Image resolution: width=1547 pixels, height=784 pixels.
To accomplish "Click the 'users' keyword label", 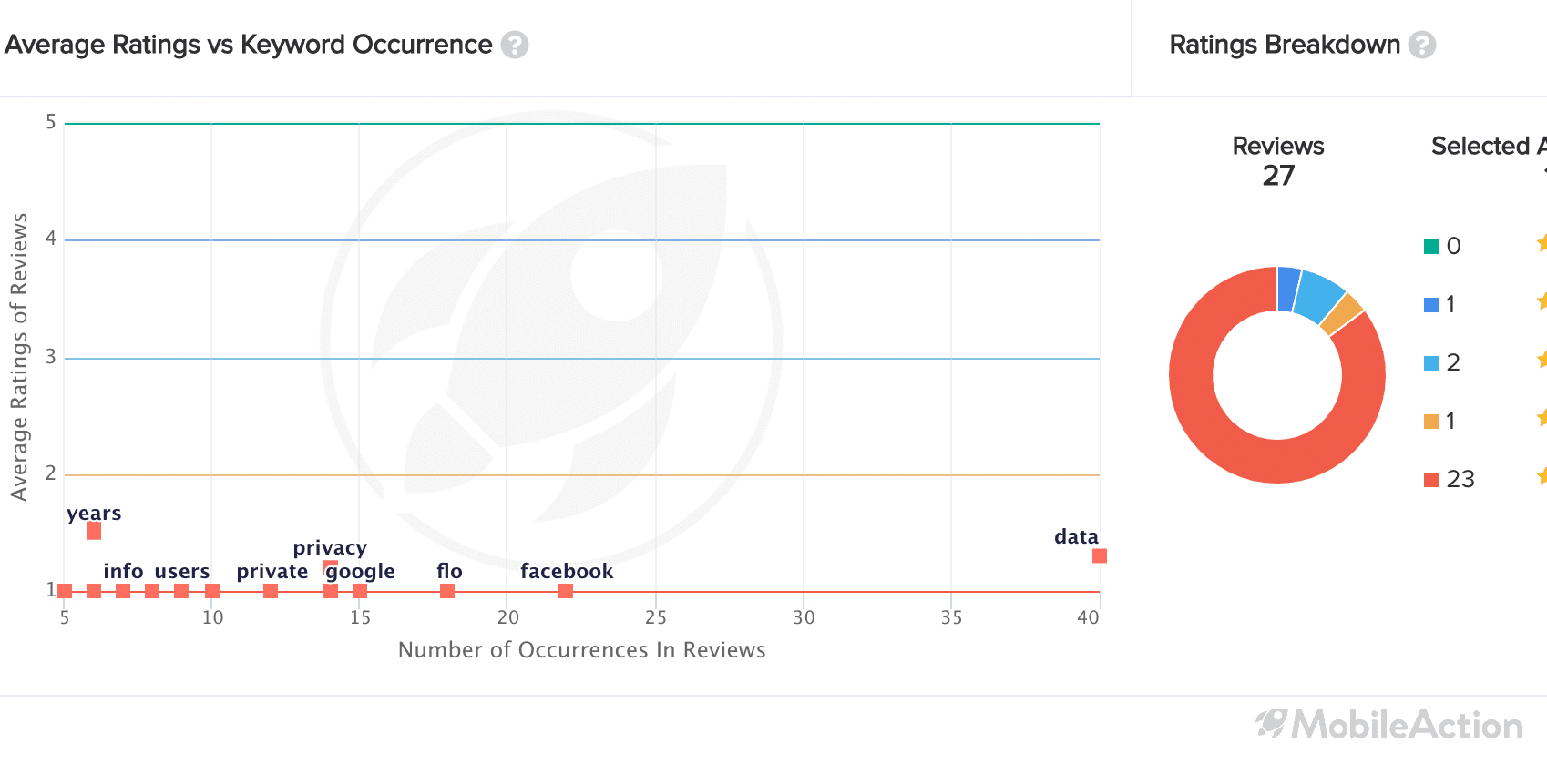I will point(182,571).
